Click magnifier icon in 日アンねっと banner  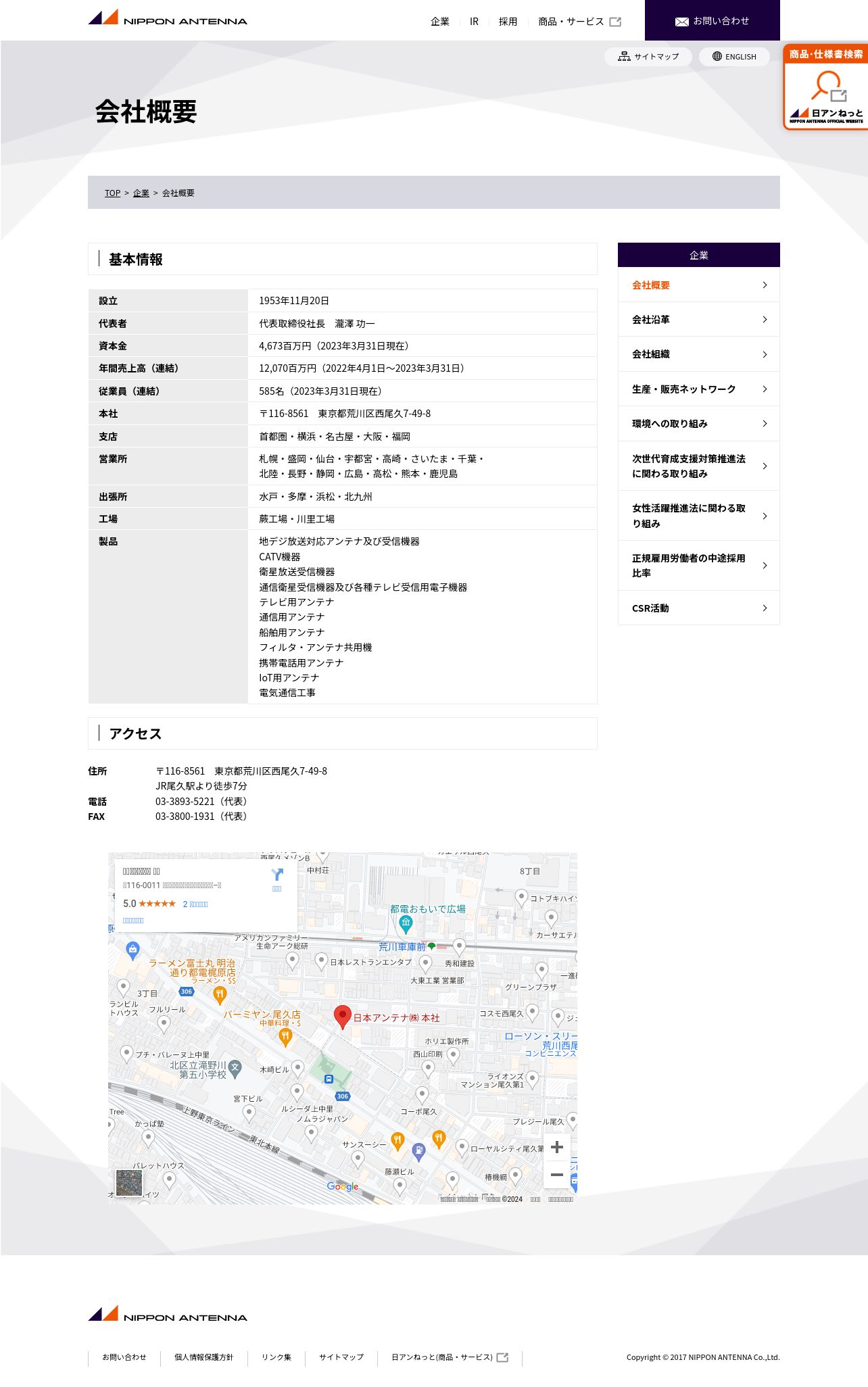click(x=826, y=85)
